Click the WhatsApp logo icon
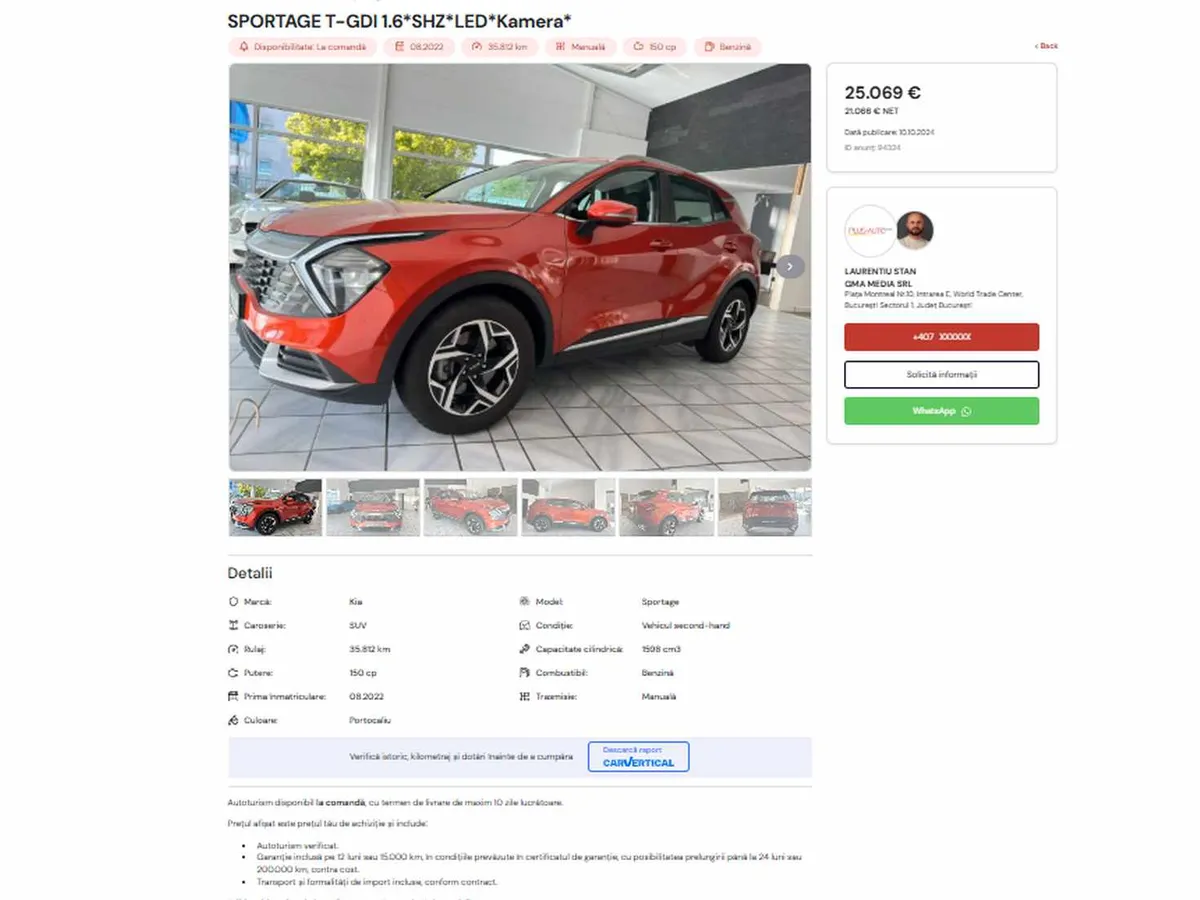This screenshot has width=1200, height=900. [x=966, y=411]
